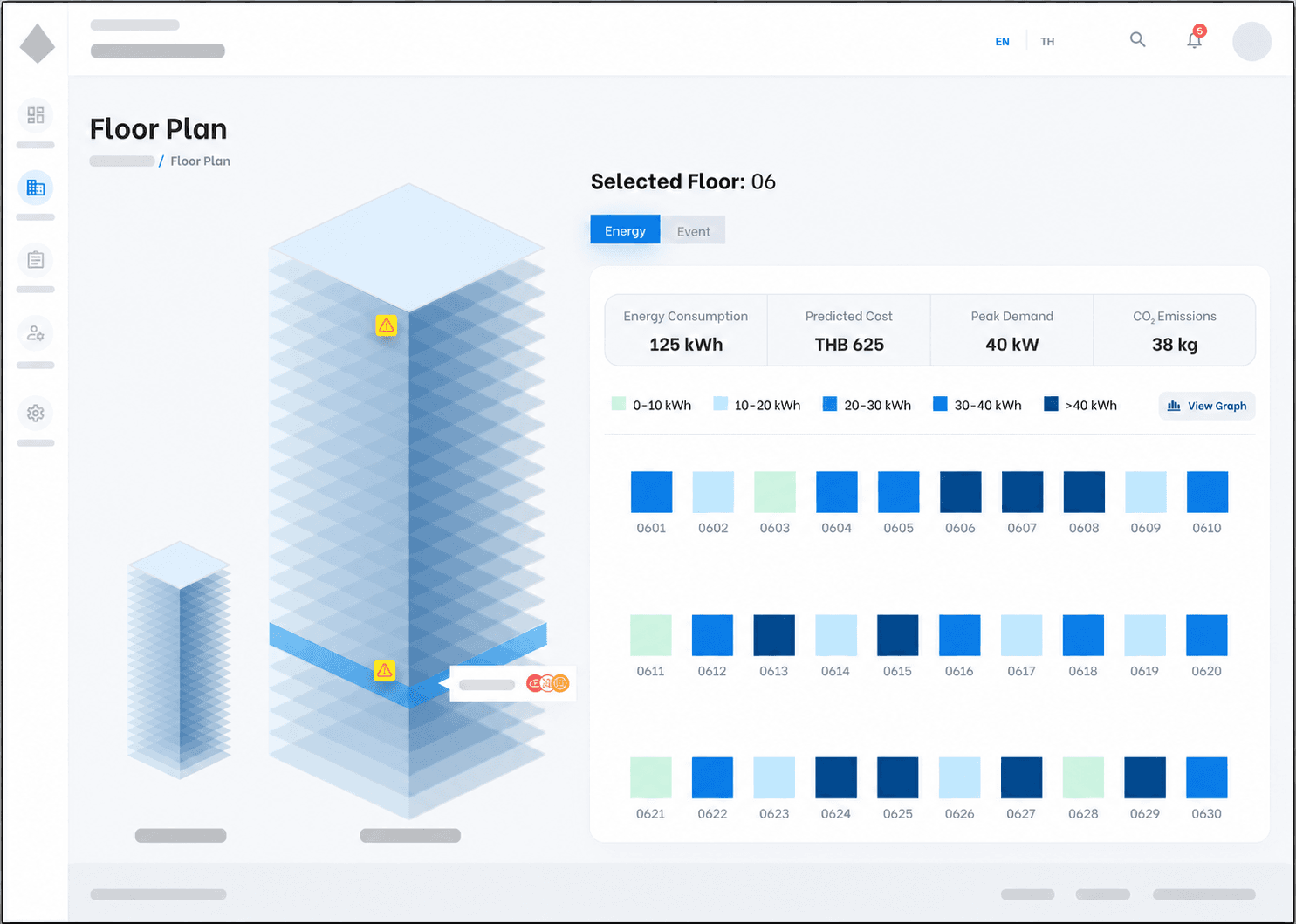Viewport: 1296px width, 924px height.
Task: Open notifications bell with badge
Action: pos(1195,38)
